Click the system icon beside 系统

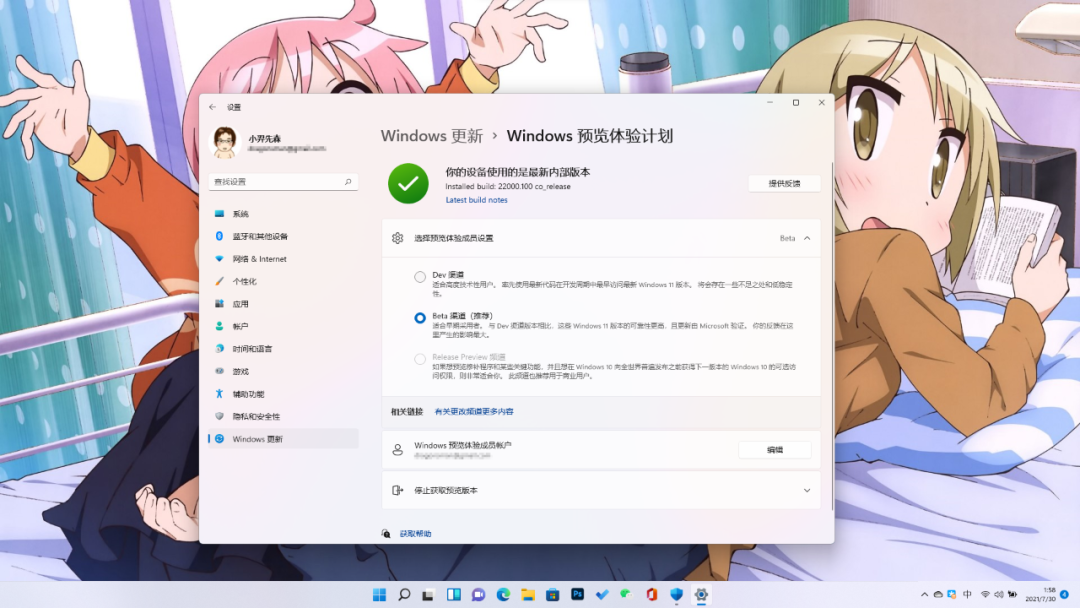(x=219, y=214)
